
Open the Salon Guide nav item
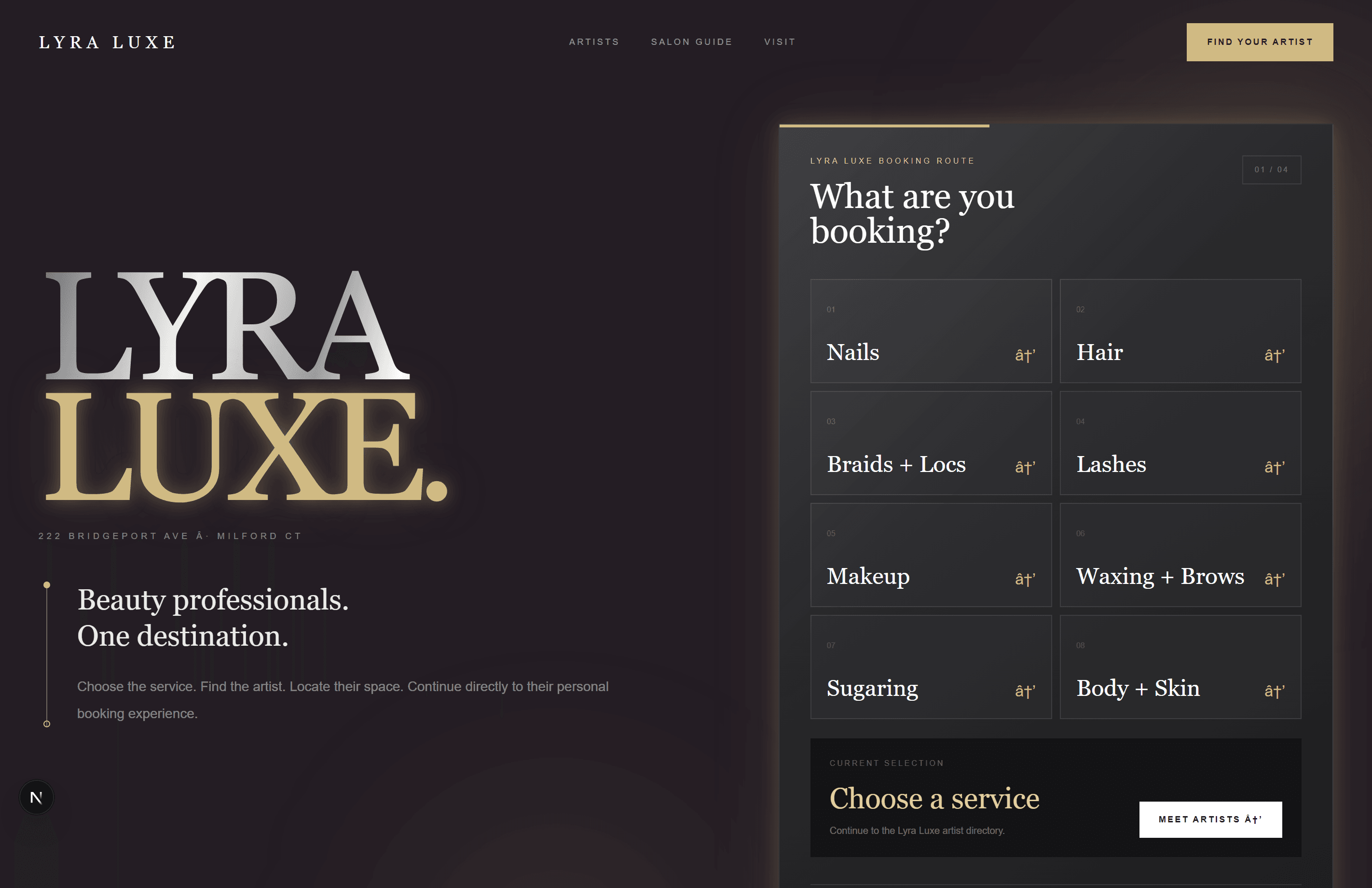click(x=691, y=42)
